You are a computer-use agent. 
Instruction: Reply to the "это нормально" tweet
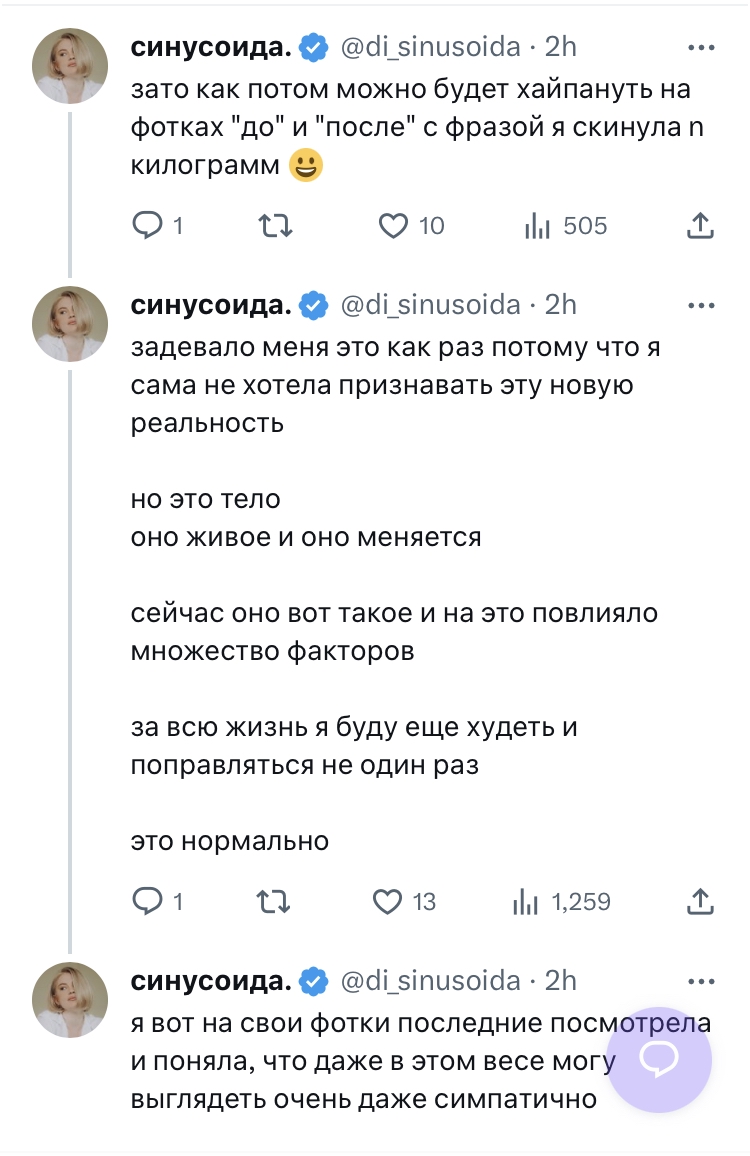click(147, 902)
